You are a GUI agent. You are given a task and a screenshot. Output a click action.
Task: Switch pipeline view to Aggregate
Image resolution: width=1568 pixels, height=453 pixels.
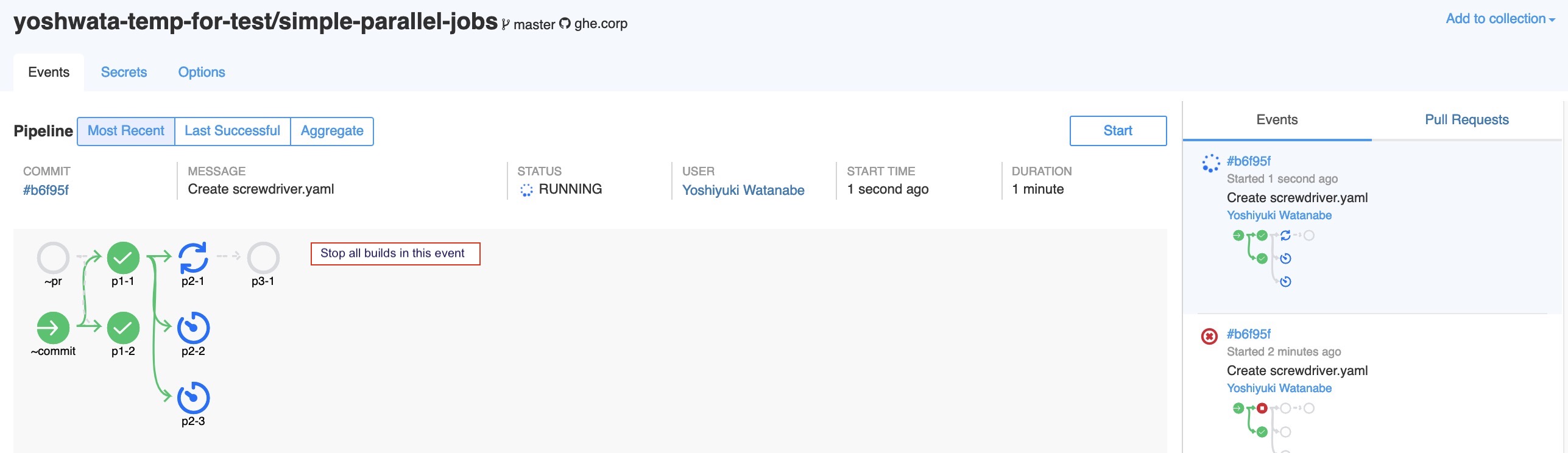point(332,131)
